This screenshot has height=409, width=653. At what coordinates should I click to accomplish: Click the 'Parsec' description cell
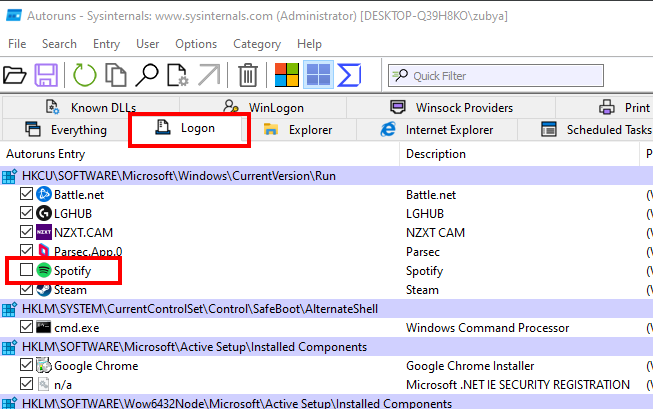tap(423, 252)
